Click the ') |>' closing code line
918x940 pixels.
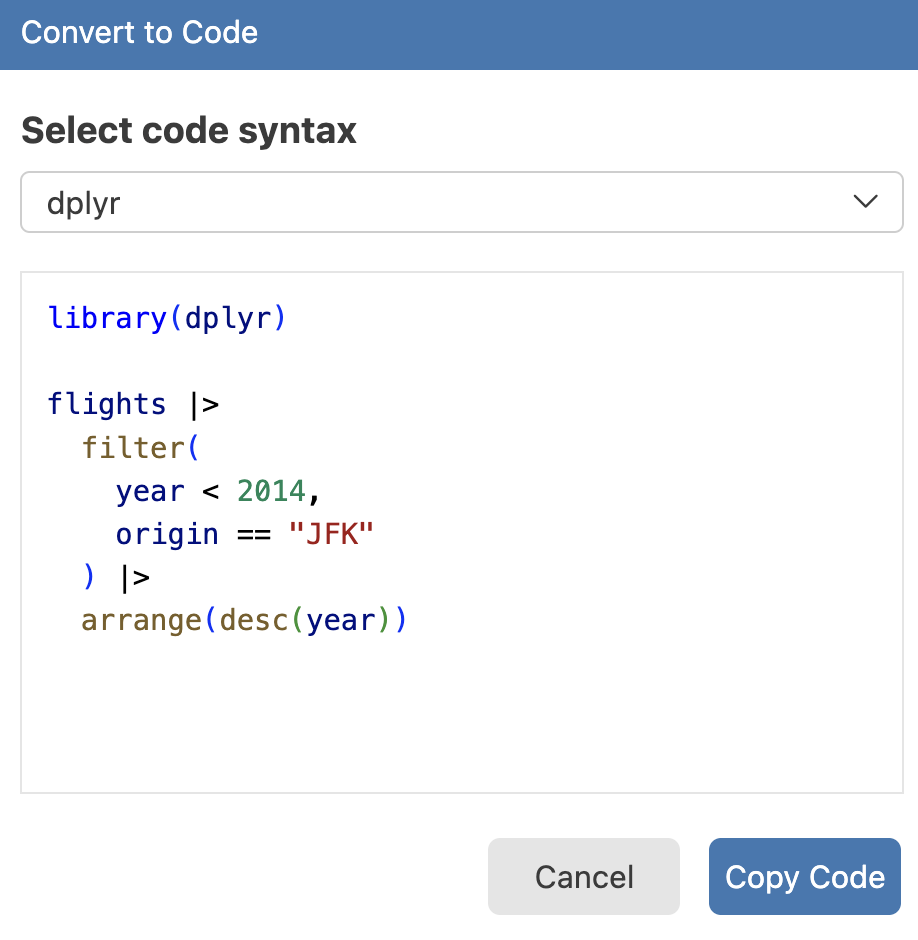click(x=116, y=577)
